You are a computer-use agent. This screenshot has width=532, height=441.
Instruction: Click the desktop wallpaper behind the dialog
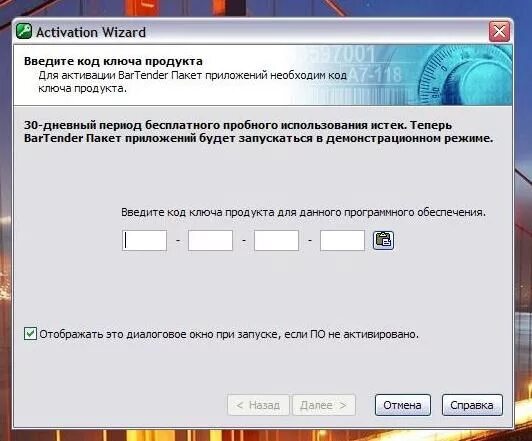522,237
